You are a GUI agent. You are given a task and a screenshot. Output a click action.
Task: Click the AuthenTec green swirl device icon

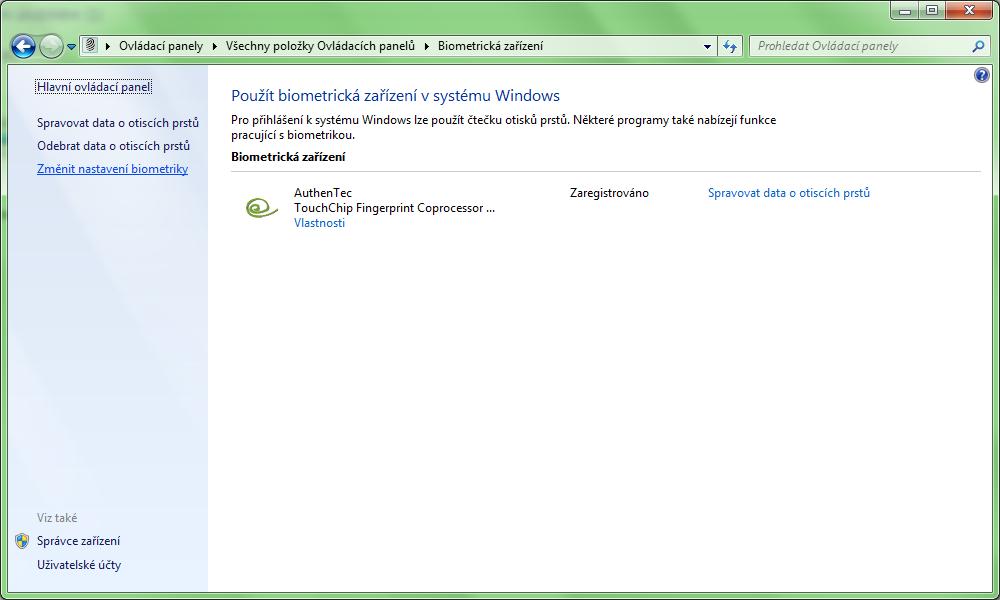coord(261,207)
